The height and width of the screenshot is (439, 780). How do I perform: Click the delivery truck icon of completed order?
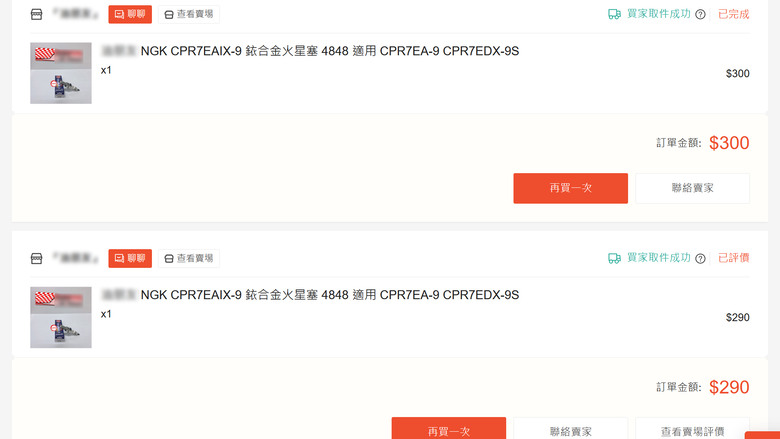[x=614, y=14]
